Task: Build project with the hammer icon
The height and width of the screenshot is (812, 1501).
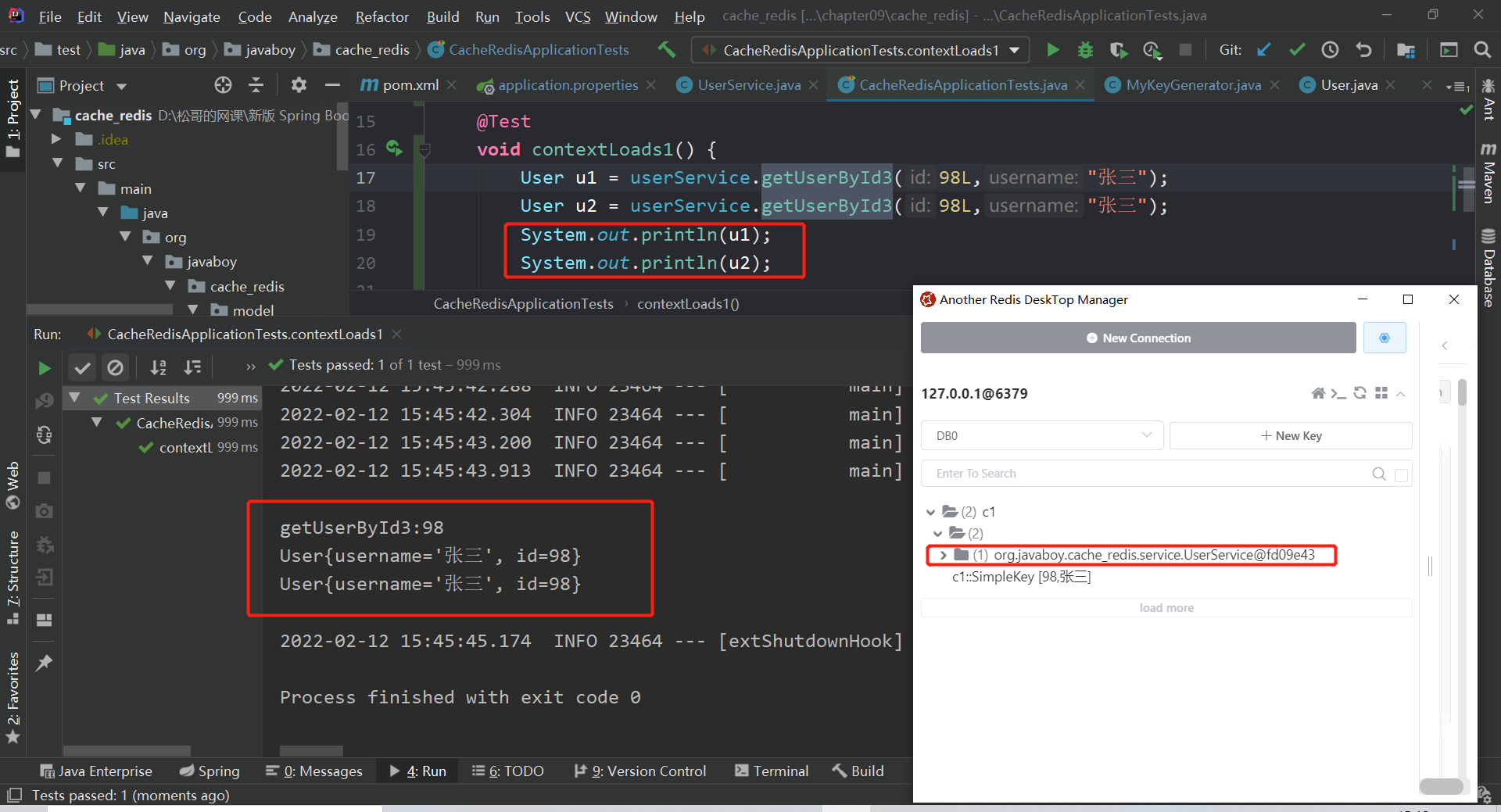Action: 667,49
